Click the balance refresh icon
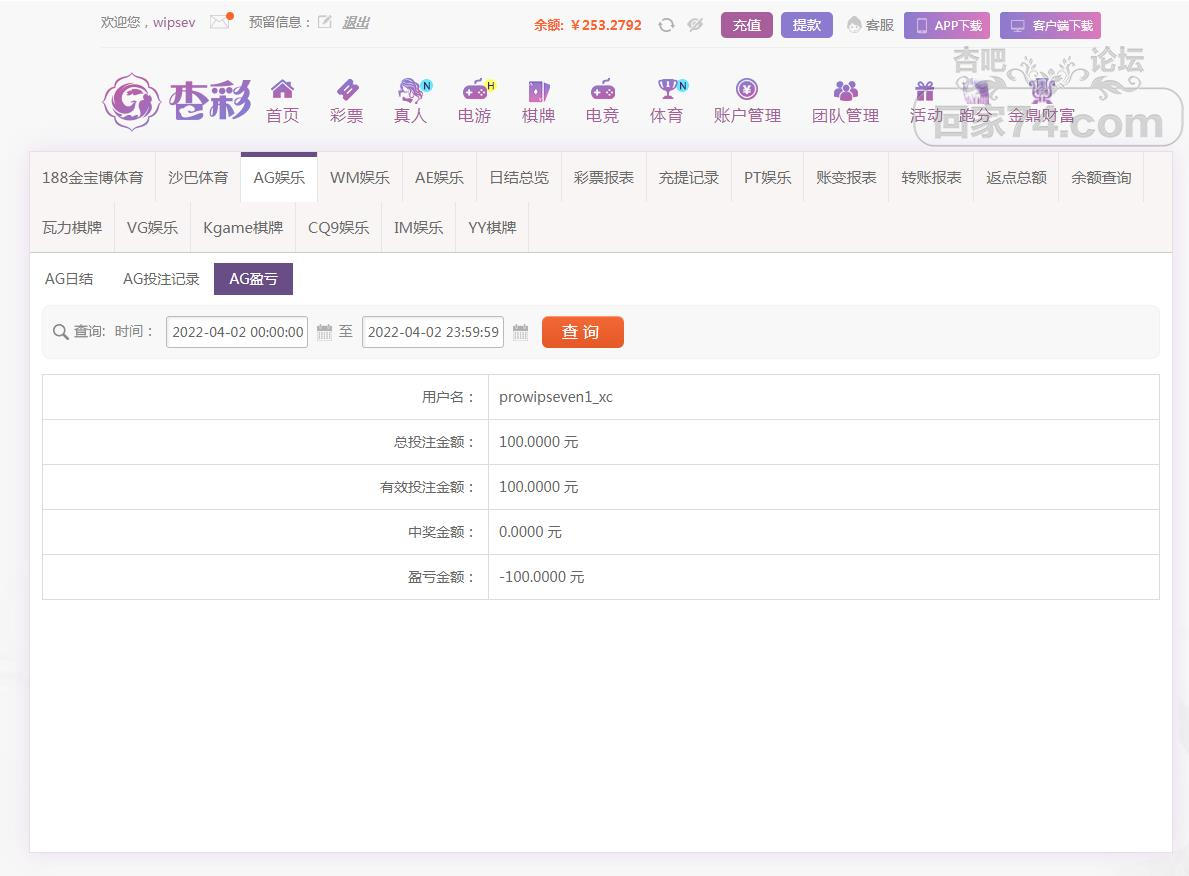This screenshot has height=876, width=1189. tap(666, 25)
